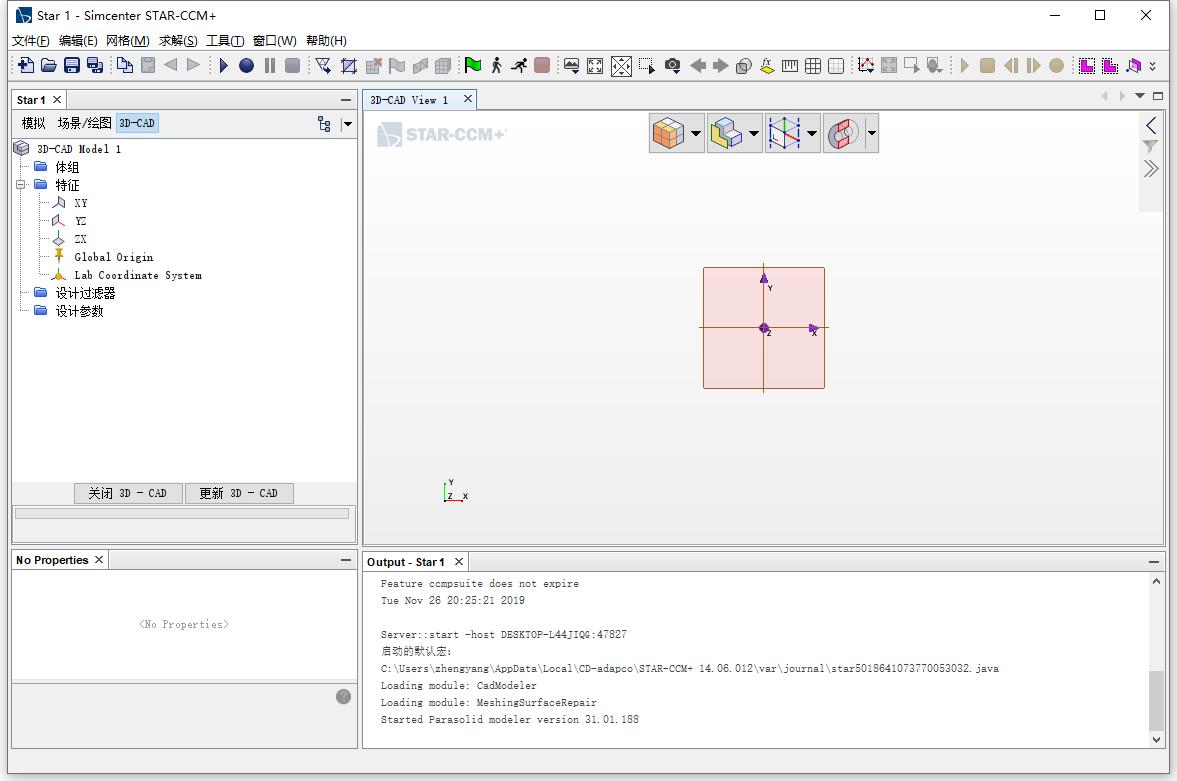Viewport: 1177px width, 781px height.
Task: Minimize the Output panel
Action: pyautogui.click(x=1153, y=562)
